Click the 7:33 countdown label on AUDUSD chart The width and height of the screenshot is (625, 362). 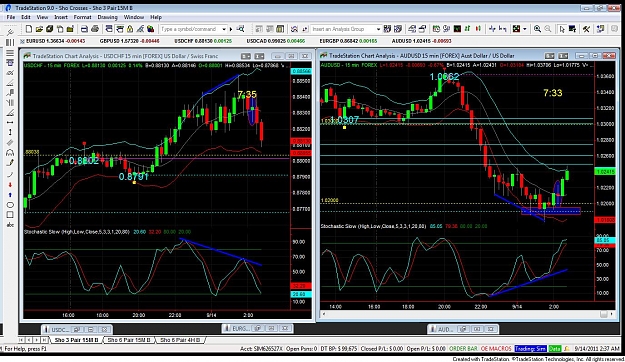[x=552, y=93]
